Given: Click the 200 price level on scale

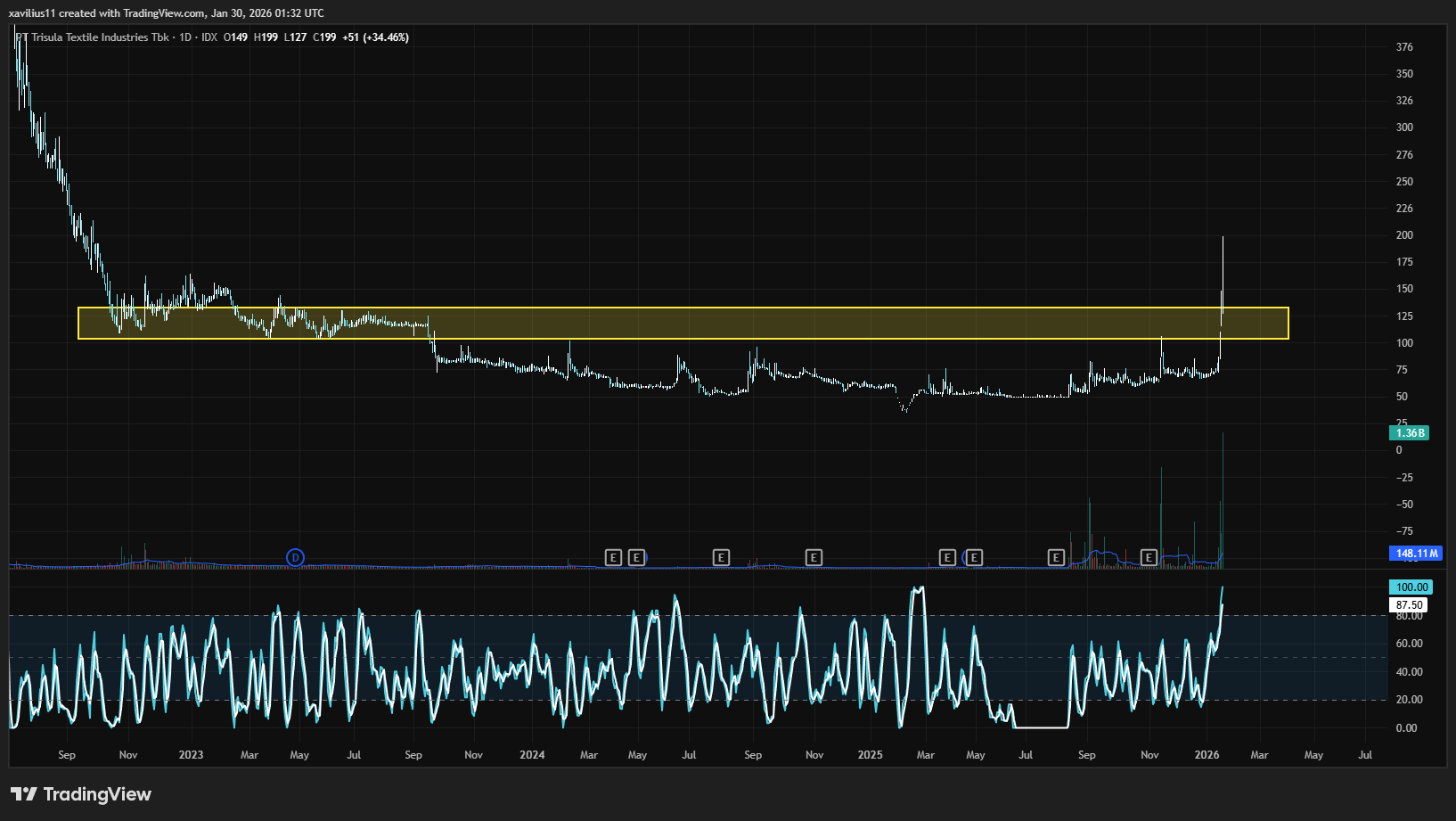Looking at the screenshot, I should tap(1404, 235).
